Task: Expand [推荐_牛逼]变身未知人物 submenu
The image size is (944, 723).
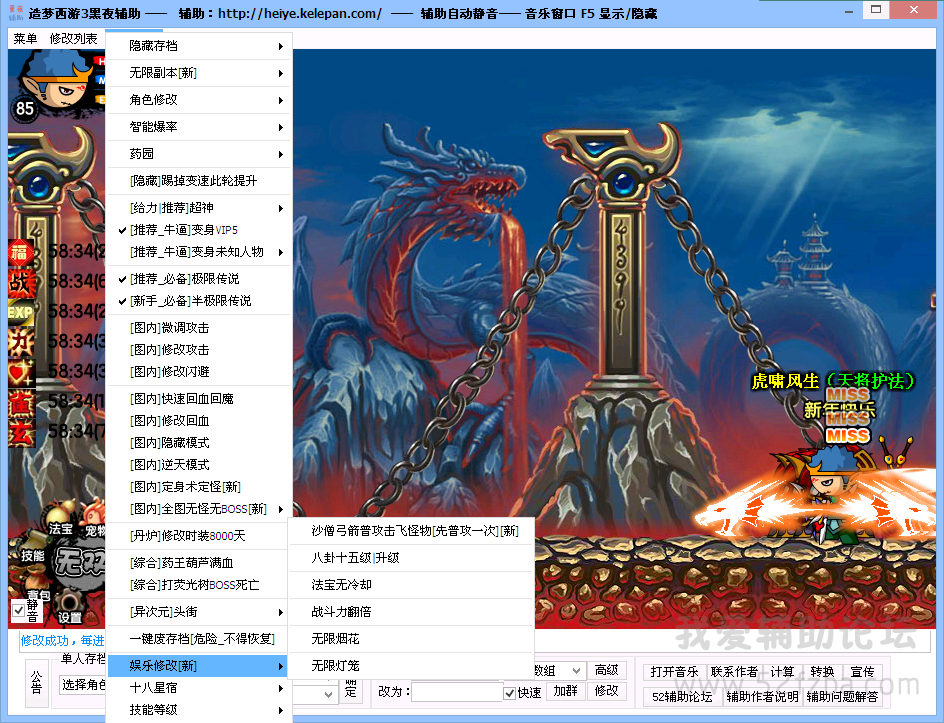Action: coord(199,252)
